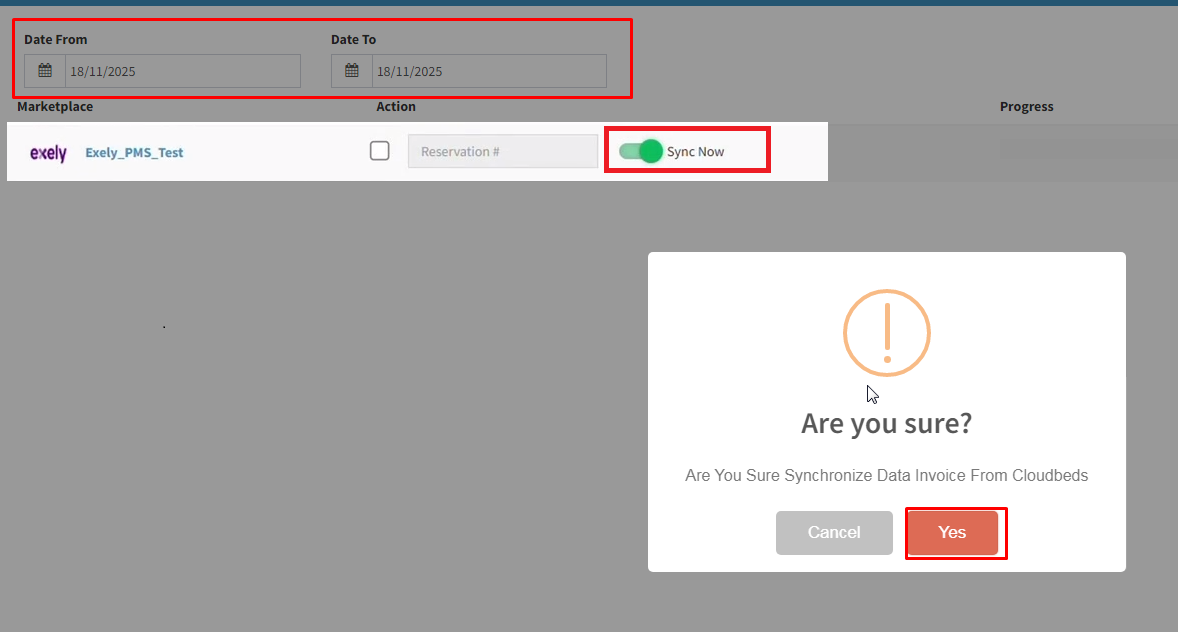The width and height of the screenshot is (1178, 636).
Task: Toggle the green Sync Now switch
Action: (x=641, y=151)
